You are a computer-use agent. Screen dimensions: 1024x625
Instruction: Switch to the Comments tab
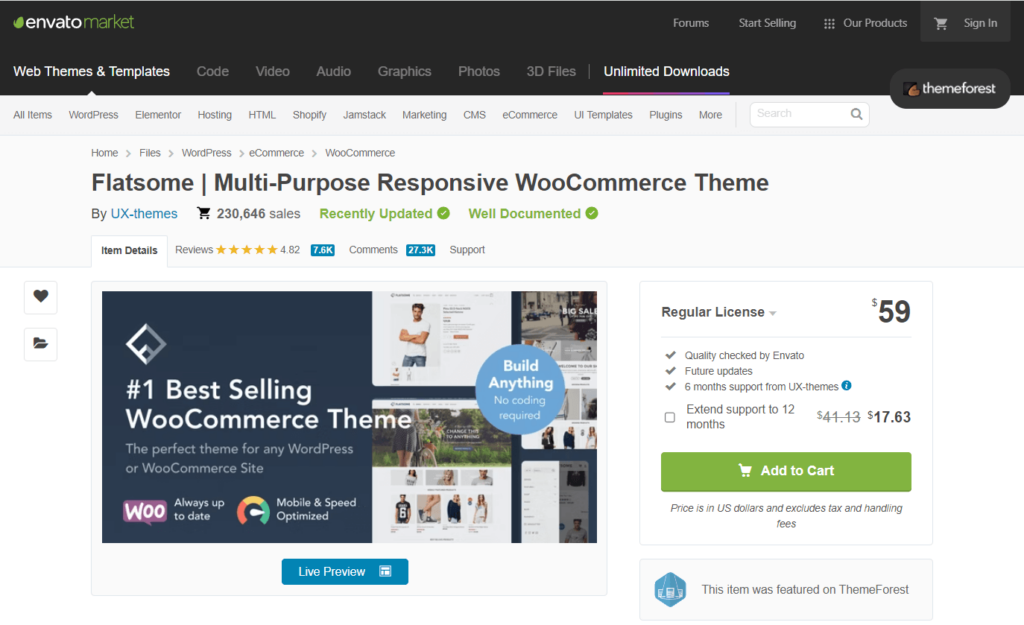[373, 249]
